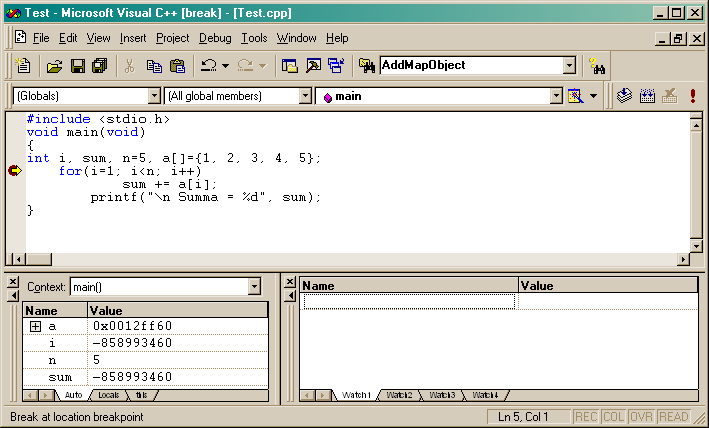Click the Paste clipboard icon
The height and width of the screenshot is (428, 709).
coord(177,66)
